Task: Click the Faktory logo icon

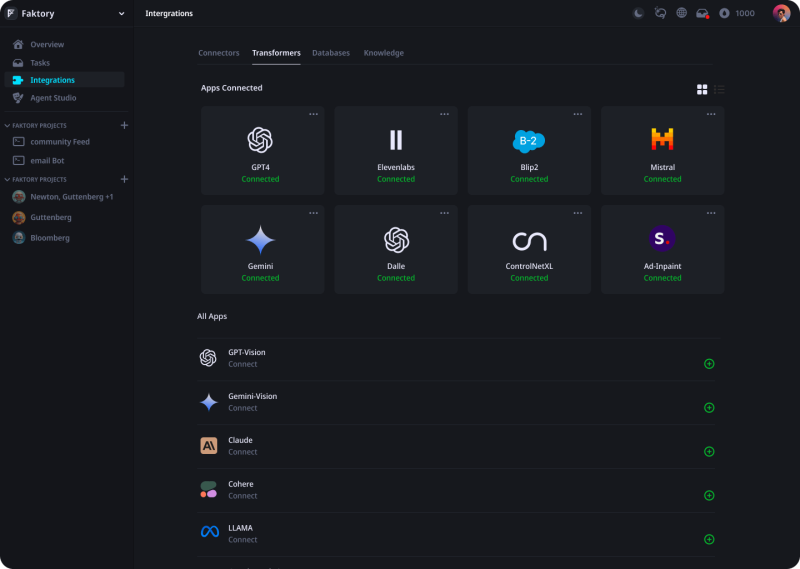Action: 11,13
